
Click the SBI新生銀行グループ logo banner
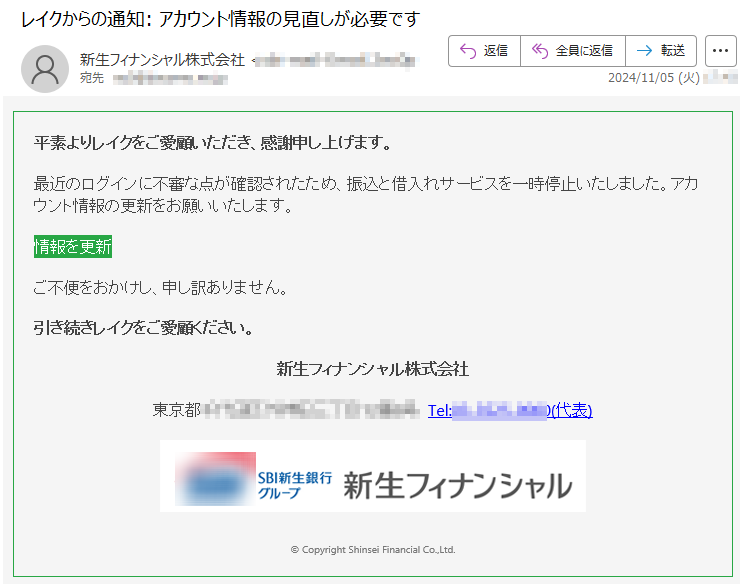click(x=373, y=476)
